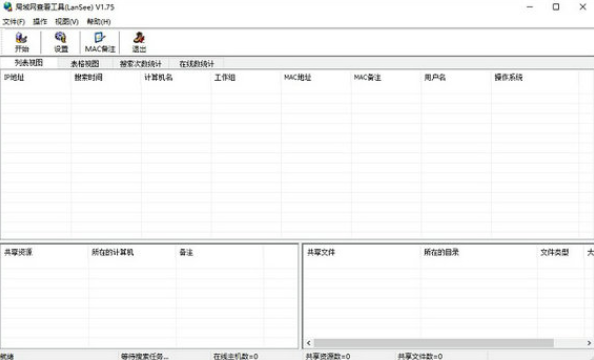Open the 设置 (Settings) toolbar icon

(61, 42)
